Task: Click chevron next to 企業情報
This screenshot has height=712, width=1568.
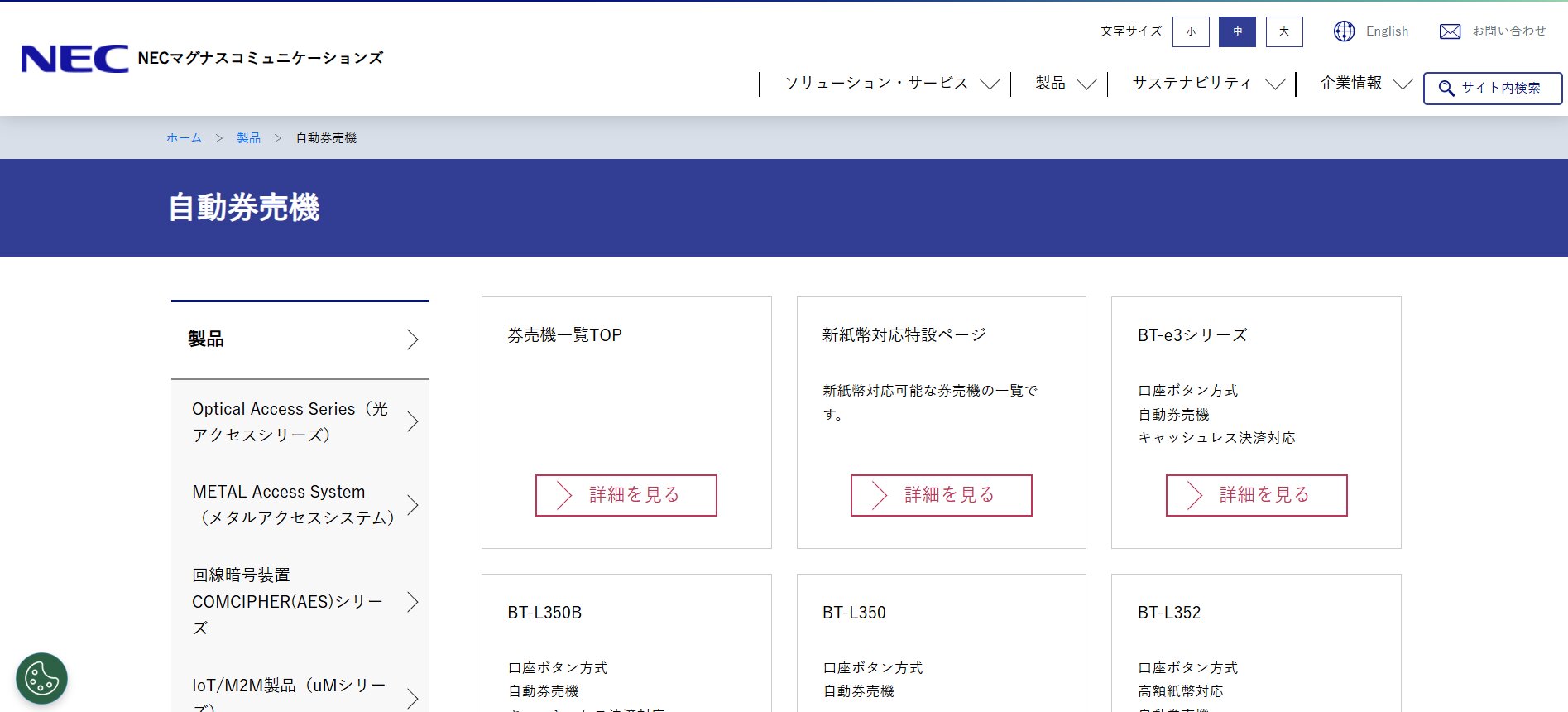Action: coord(1403,84)
